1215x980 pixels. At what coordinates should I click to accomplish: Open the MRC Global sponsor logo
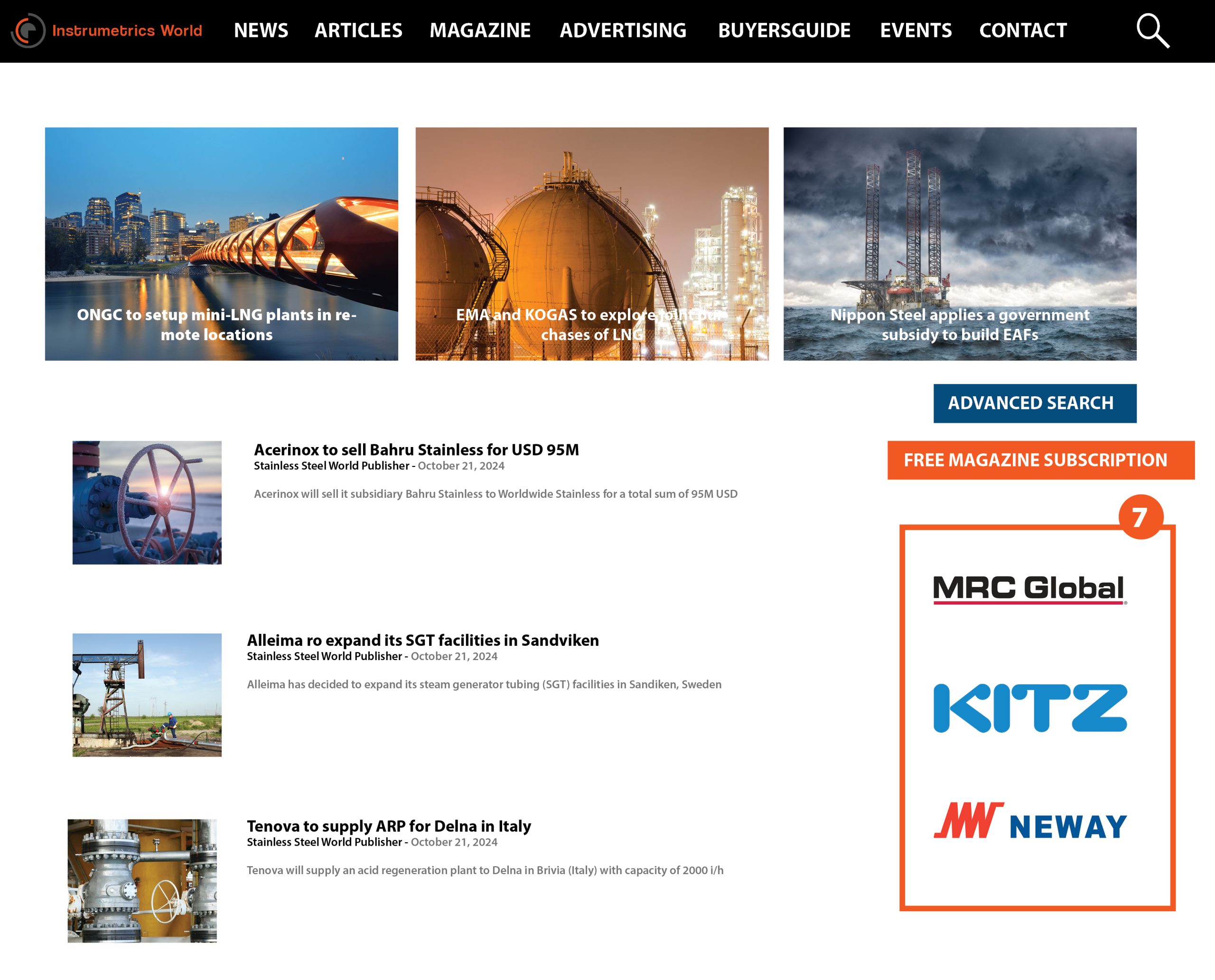(1029, 589)
